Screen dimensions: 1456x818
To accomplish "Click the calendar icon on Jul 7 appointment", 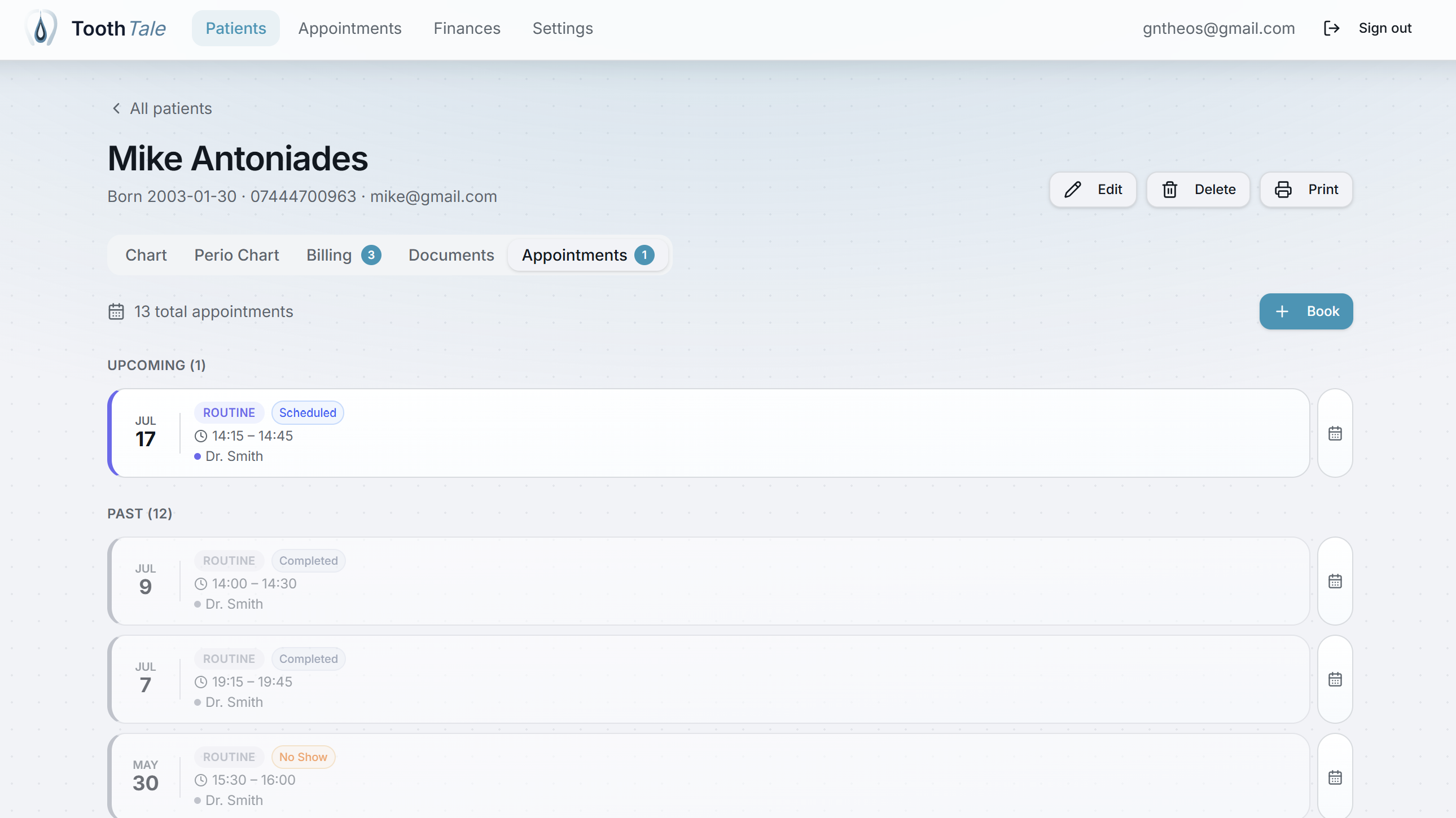I will pyautogui.click(x=1335, y=680).
